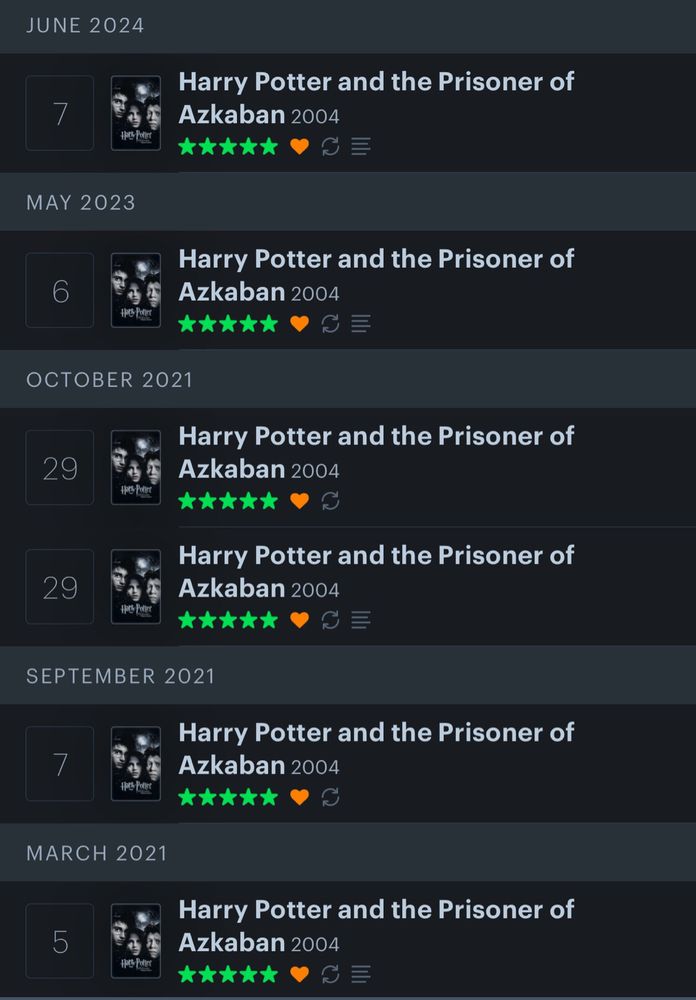Click the SEPTEMBER 2021 month header
This screenshot has height=1000, width=696.
click(x=121, y=676)
